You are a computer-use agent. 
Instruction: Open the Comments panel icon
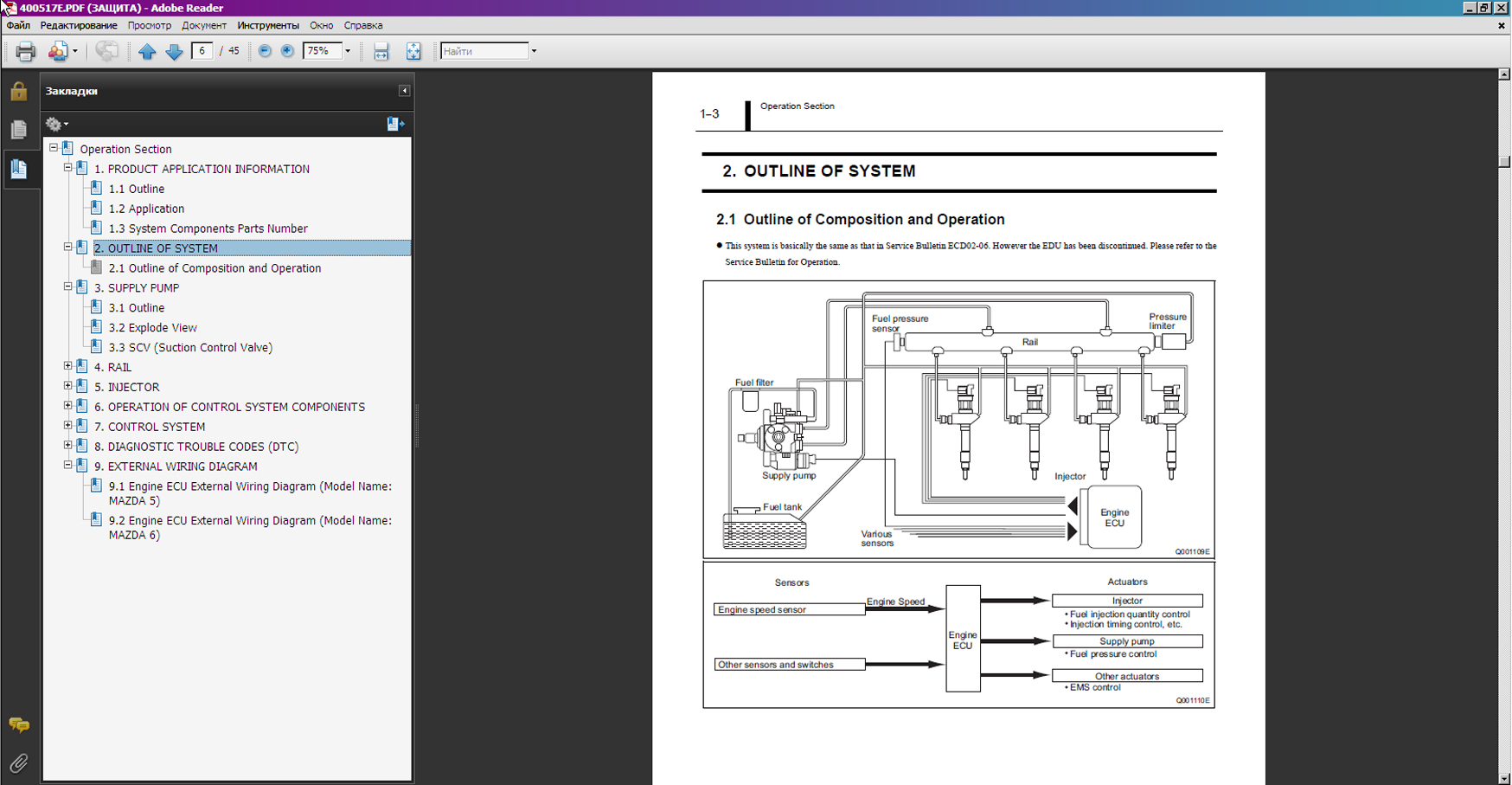pyautogui.click(x=18, y=724)
